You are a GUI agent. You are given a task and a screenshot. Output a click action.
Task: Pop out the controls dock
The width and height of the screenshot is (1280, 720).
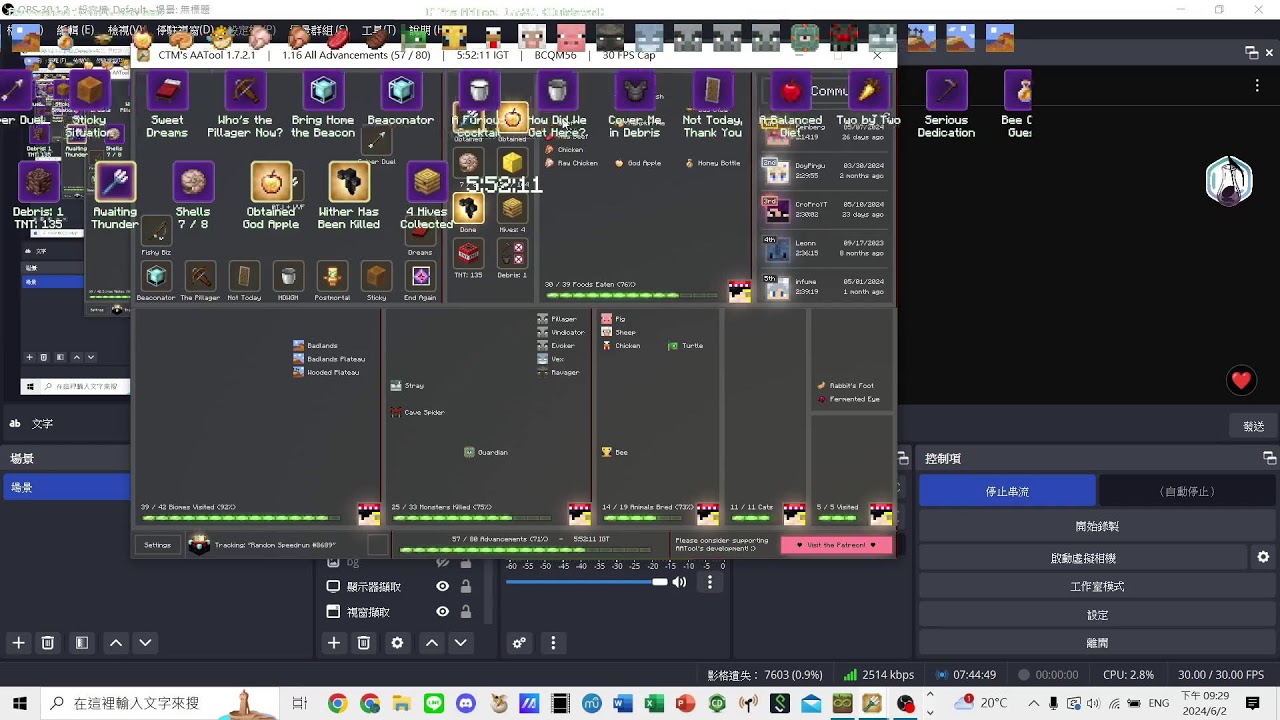pyautogui.click(x=1270, y=458)
